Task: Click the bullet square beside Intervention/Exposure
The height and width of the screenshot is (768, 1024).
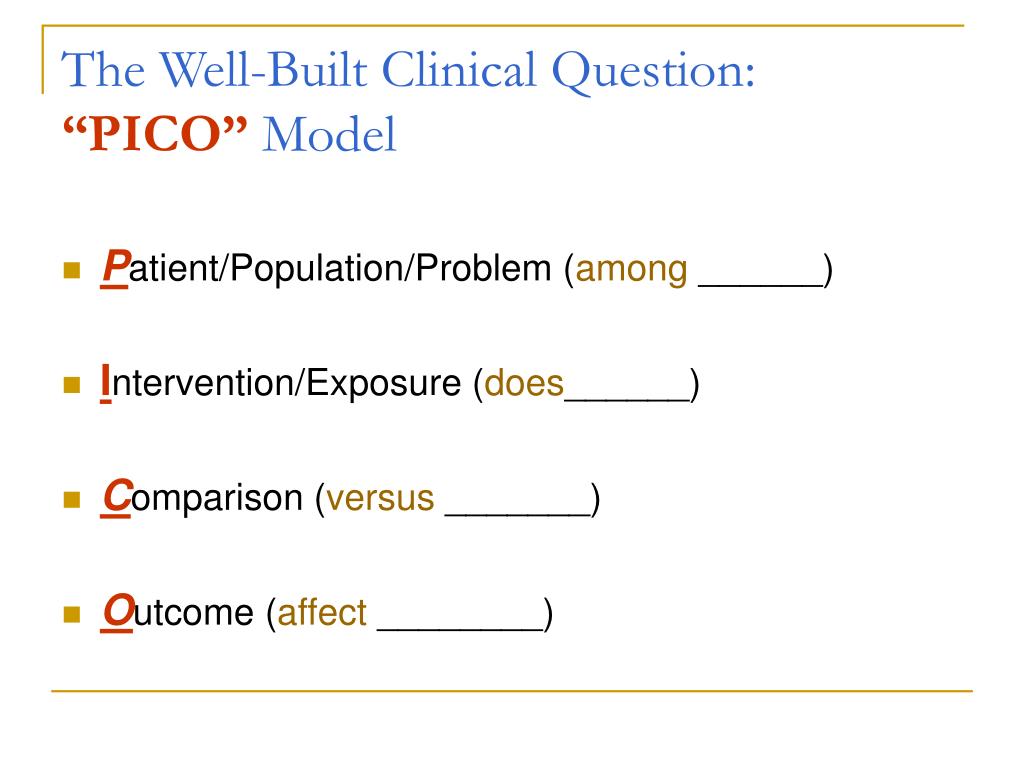Action: click(72, 385)
